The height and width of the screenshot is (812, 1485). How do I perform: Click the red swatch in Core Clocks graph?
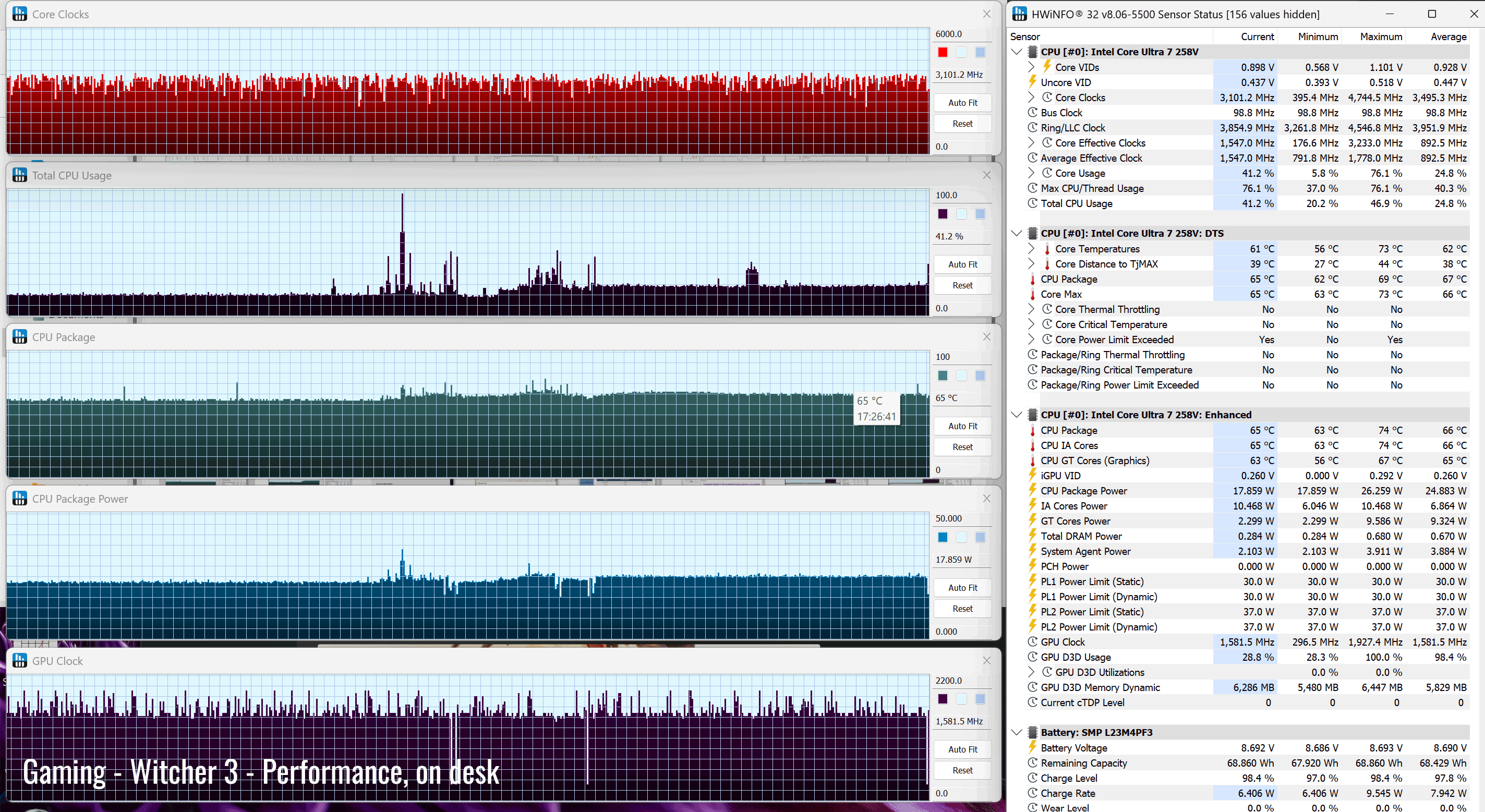point(943,53)
